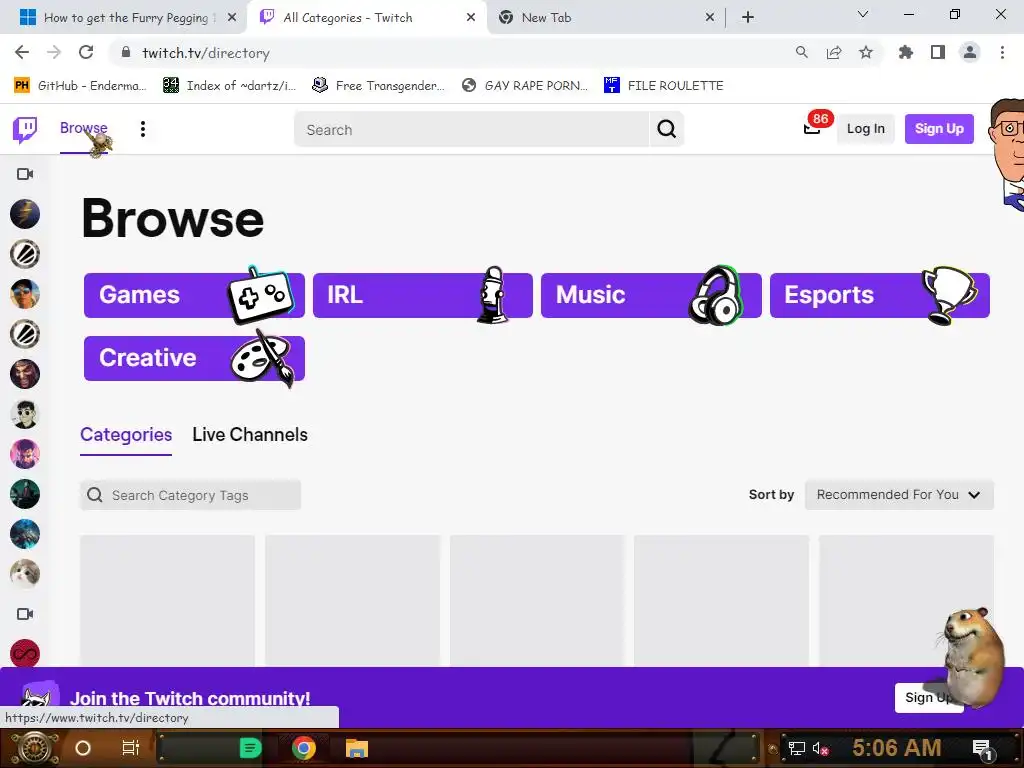The width and height of the screenshot is (1024, 768).
Task: Click the search magnifier button in Twitch header
Action: 666,129
